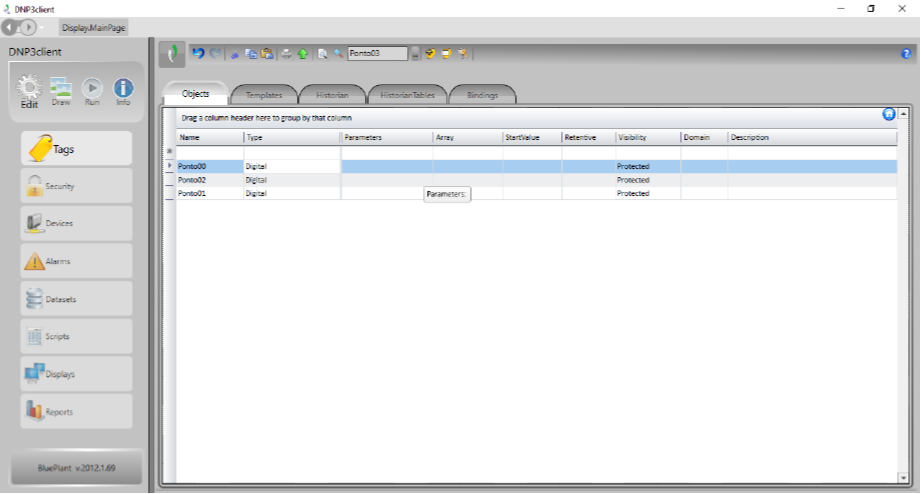Click the table's vertical scrollbar down arrow
Screen dimensions: 921x494
902,477
